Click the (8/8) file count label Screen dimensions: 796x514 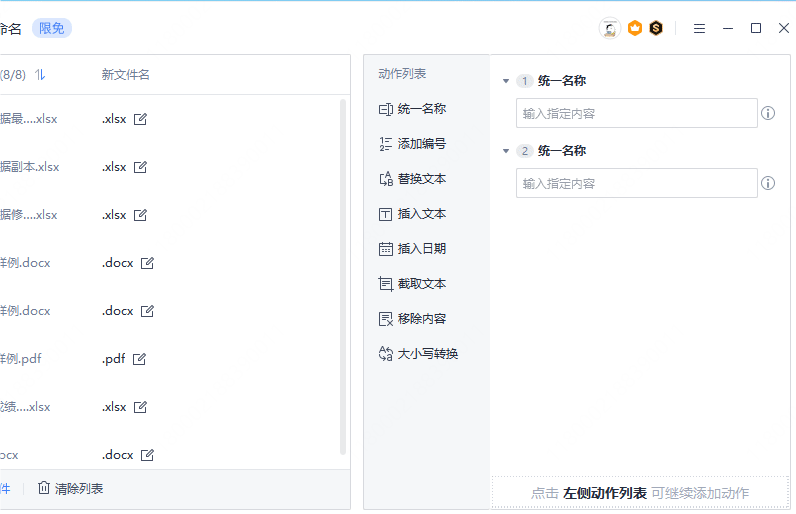[x=13, y=75]
